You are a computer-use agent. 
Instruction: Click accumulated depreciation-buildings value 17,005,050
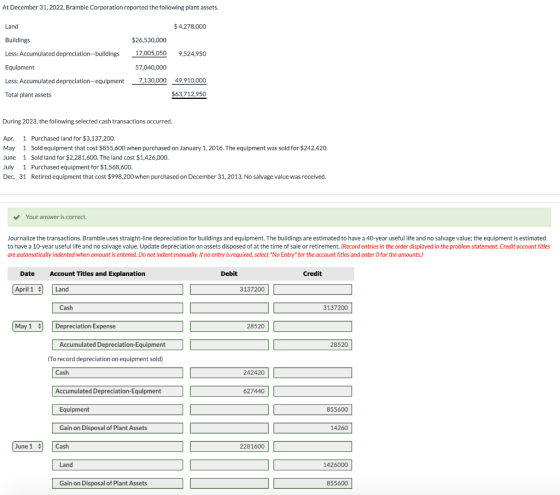point(151,53)
